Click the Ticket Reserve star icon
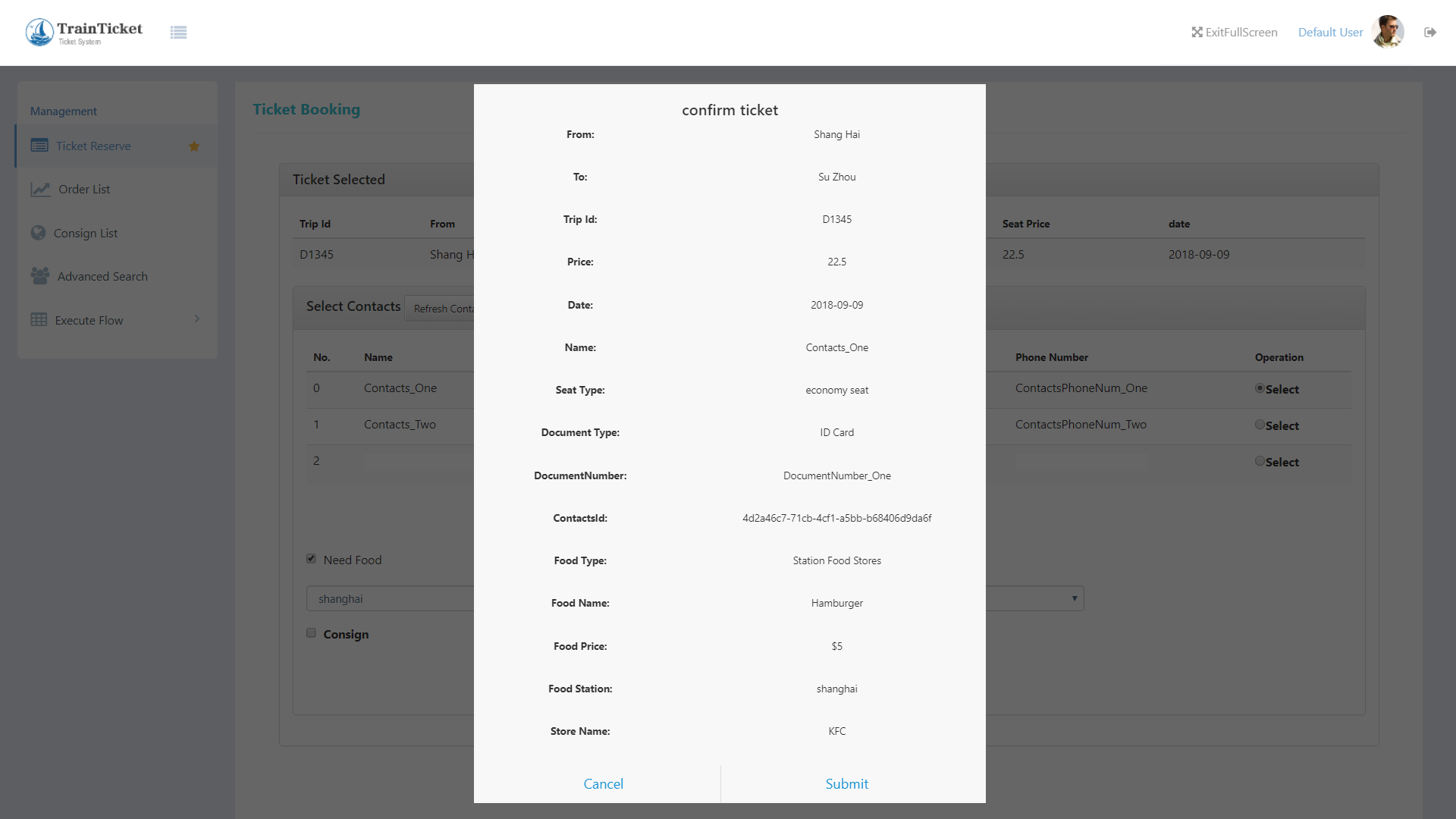 point(196,145)
